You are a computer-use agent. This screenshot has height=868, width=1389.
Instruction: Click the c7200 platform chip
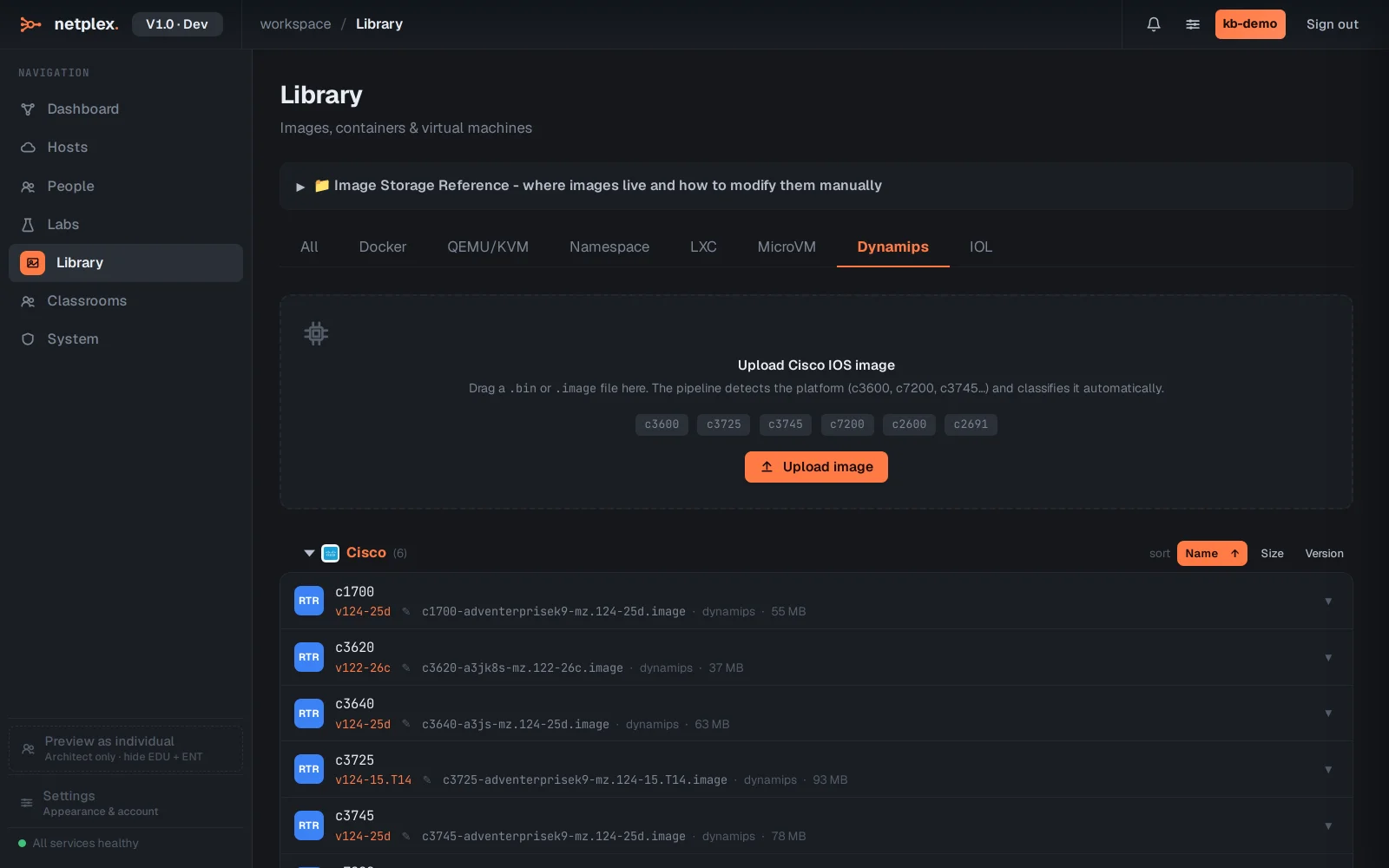(x=847, y=424)
